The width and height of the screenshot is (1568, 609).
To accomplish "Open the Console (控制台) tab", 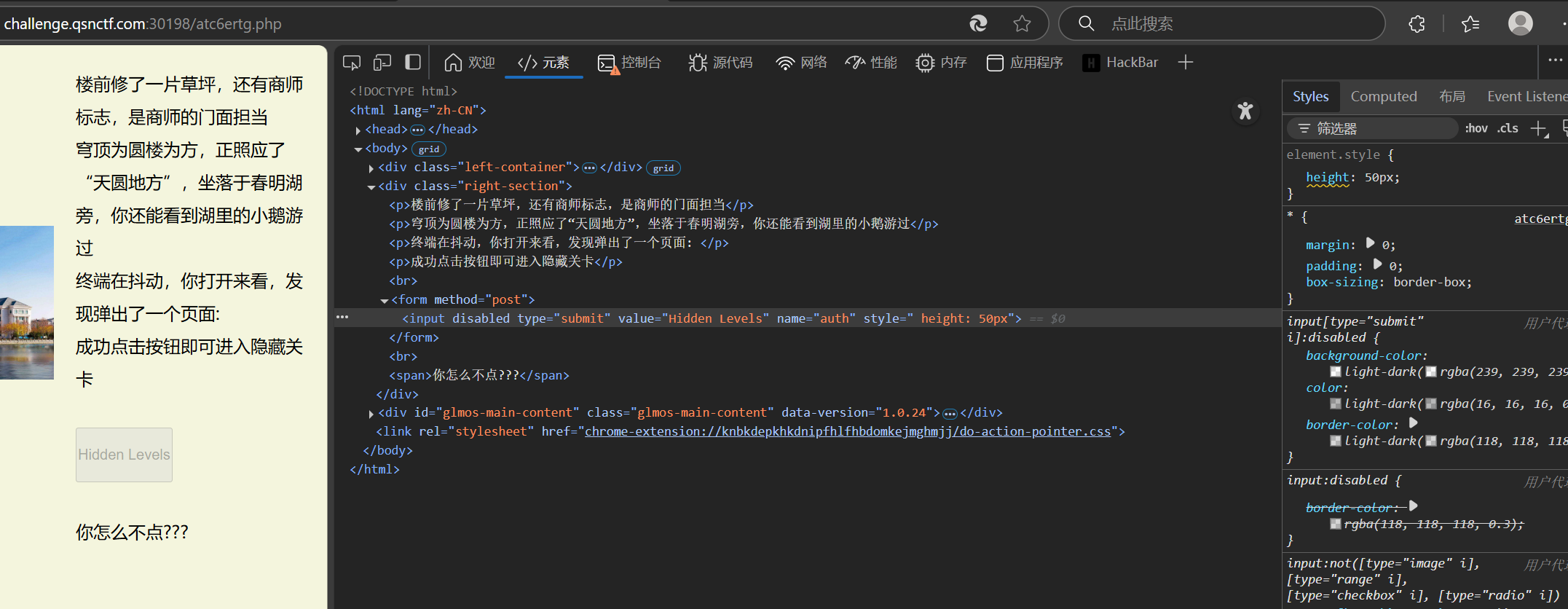I will [x=629, y=63].
